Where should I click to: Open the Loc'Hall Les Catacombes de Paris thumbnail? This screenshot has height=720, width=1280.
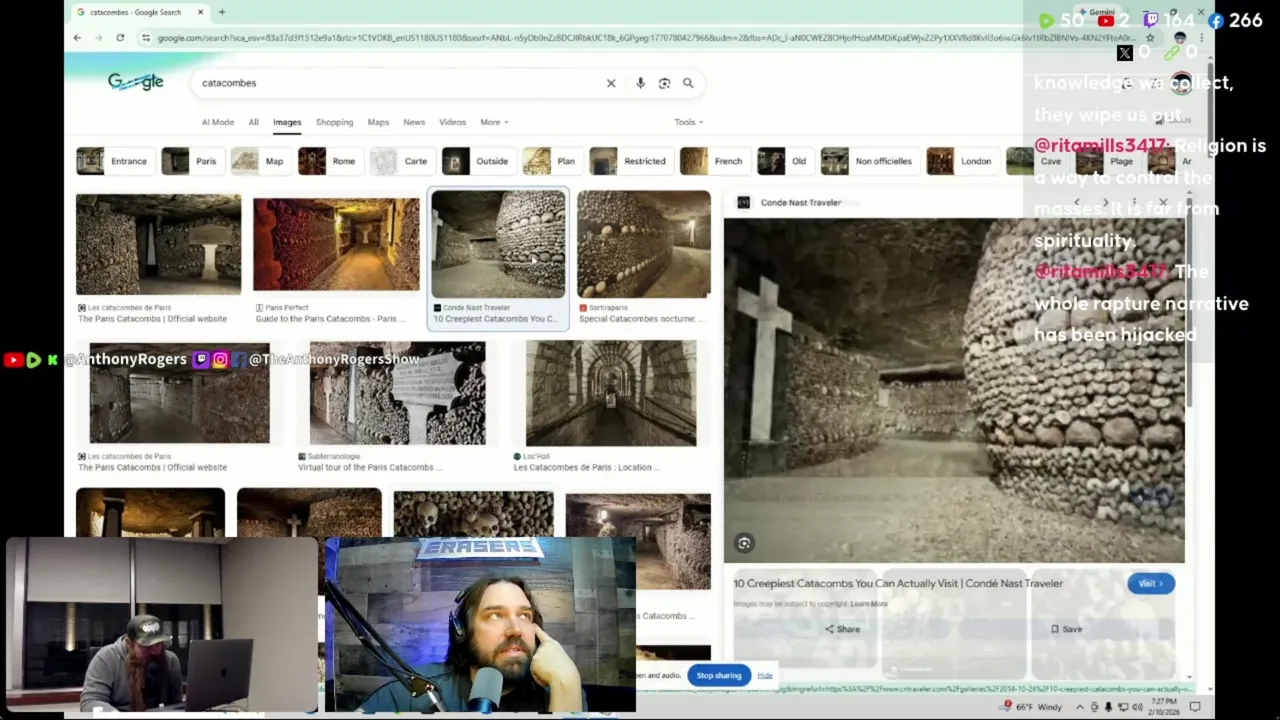611,392
